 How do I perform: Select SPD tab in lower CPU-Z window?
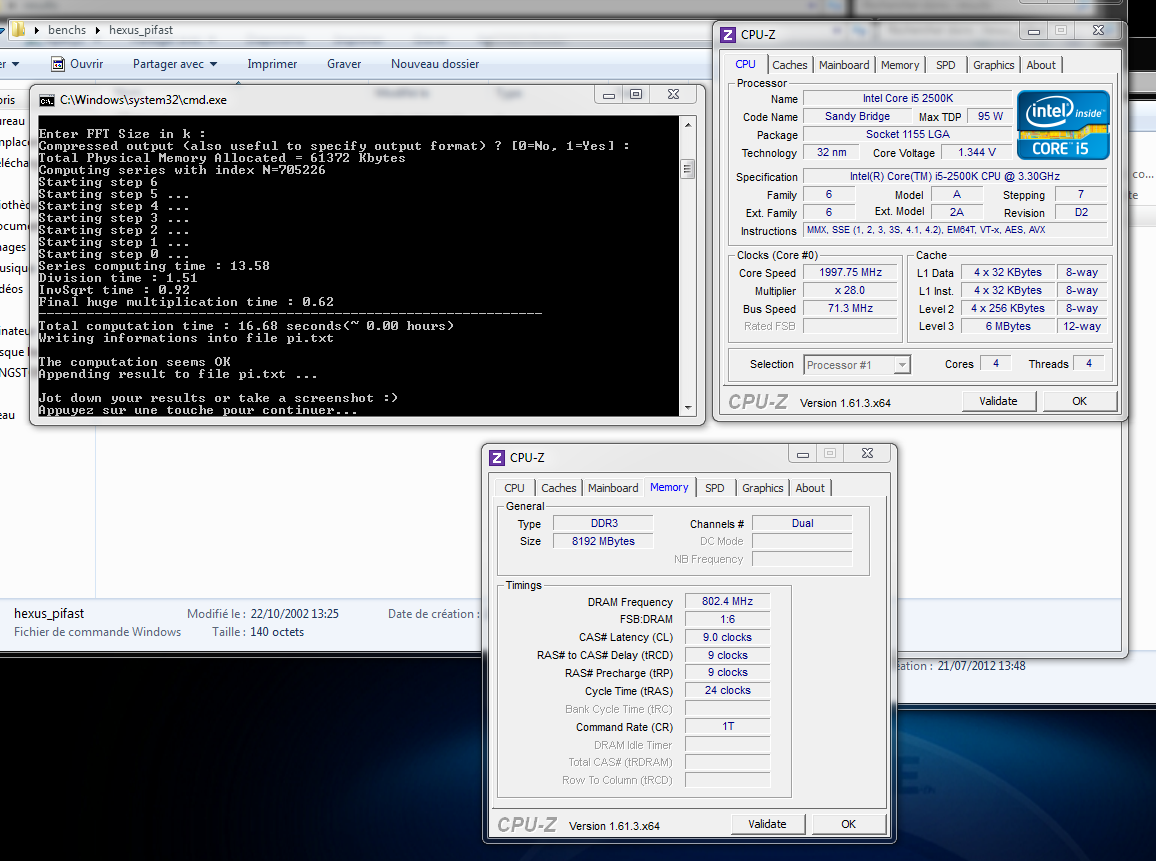[714, 488]
